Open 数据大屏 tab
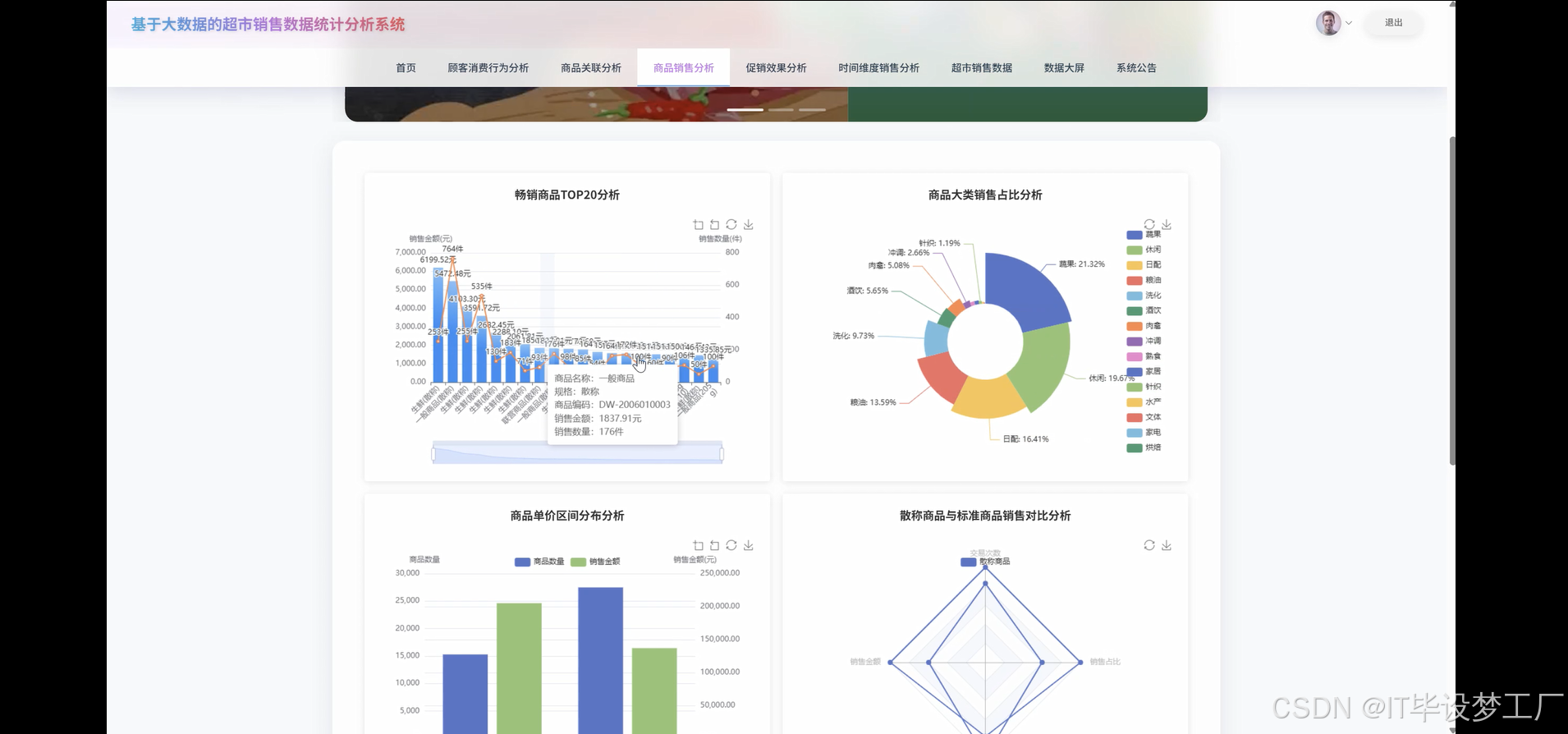This screenshot has width=1568, height=734. 1064,68
